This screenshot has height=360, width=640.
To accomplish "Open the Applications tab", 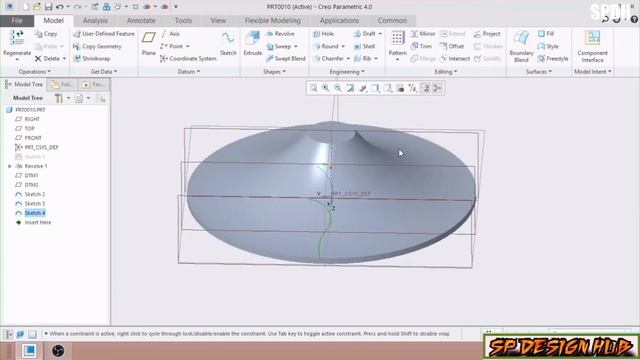I will tap(339, 20).
